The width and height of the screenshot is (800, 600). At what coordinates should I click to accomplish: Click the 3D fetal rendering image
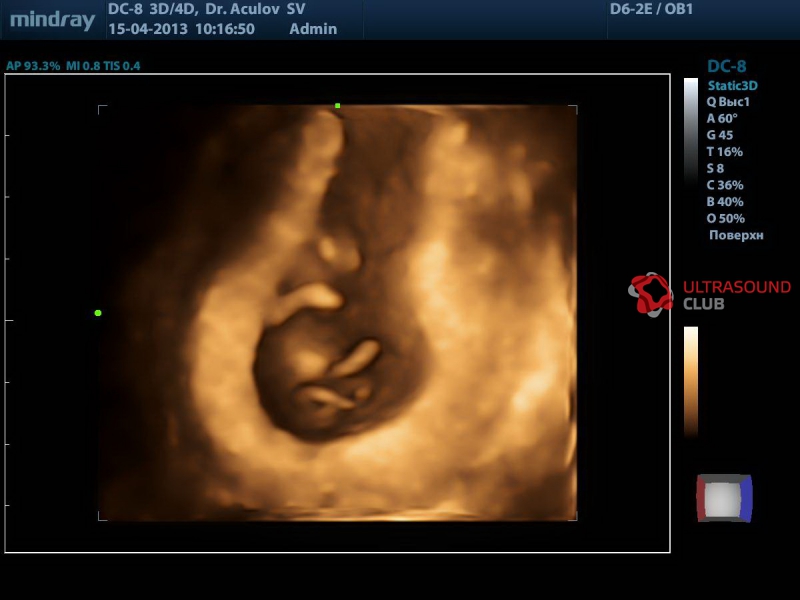point(337,313)
